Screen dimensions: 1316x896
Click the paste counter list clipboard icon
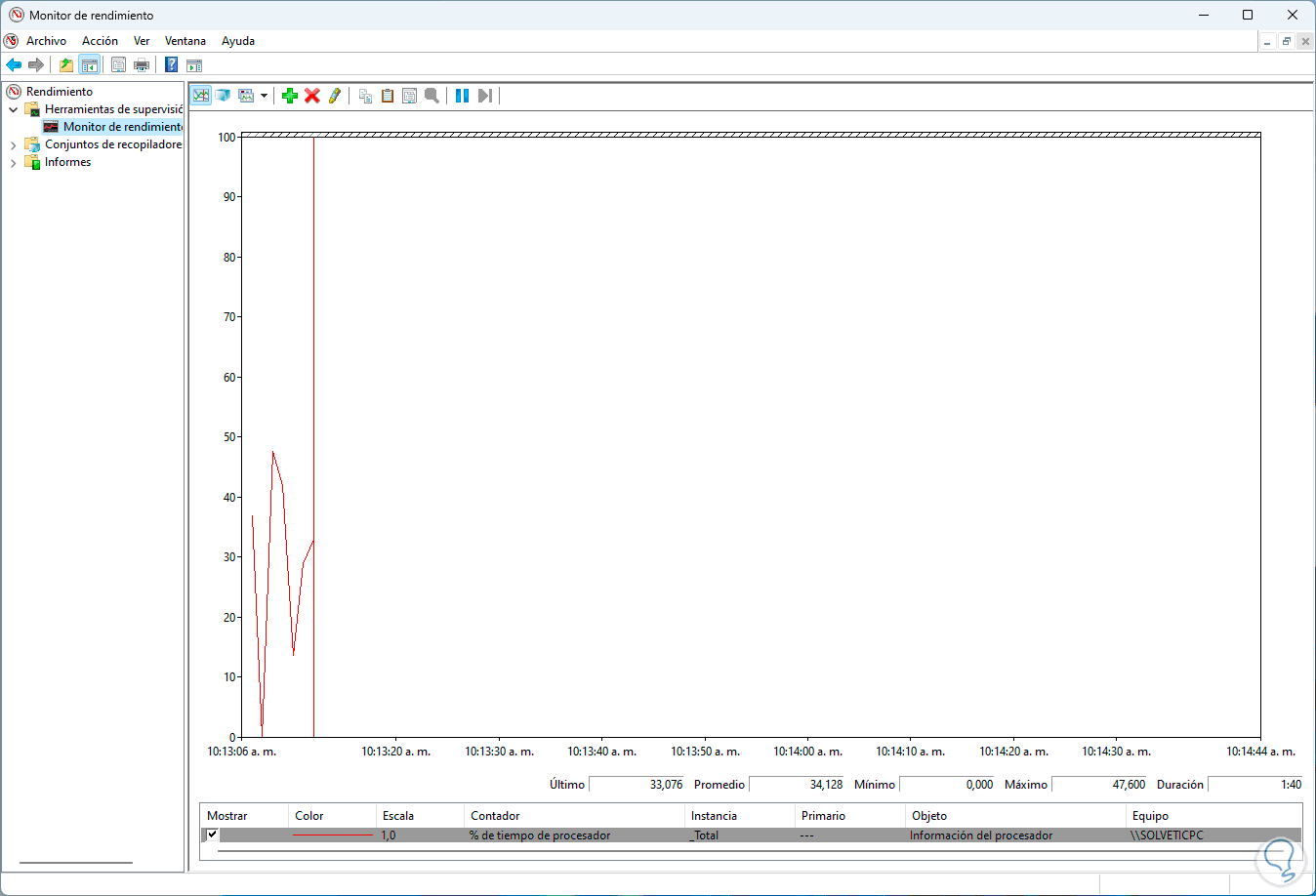click(388, 96)
